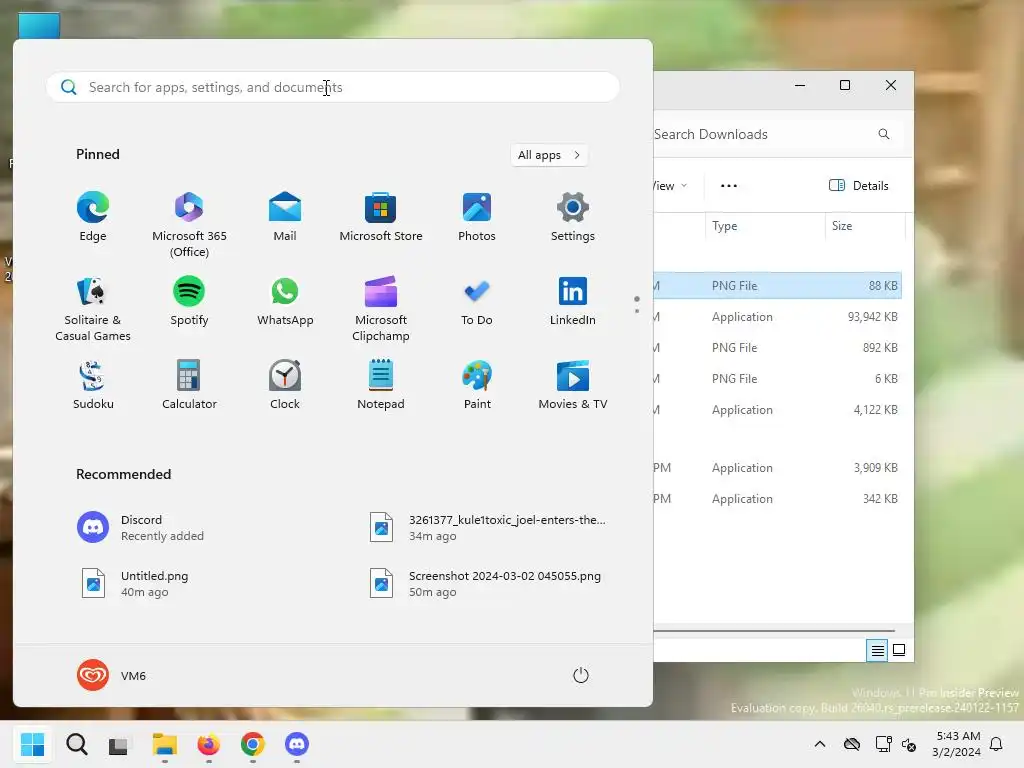Focus the Start menu search box
Viewport: 1024px width, 768px height.
333,87
